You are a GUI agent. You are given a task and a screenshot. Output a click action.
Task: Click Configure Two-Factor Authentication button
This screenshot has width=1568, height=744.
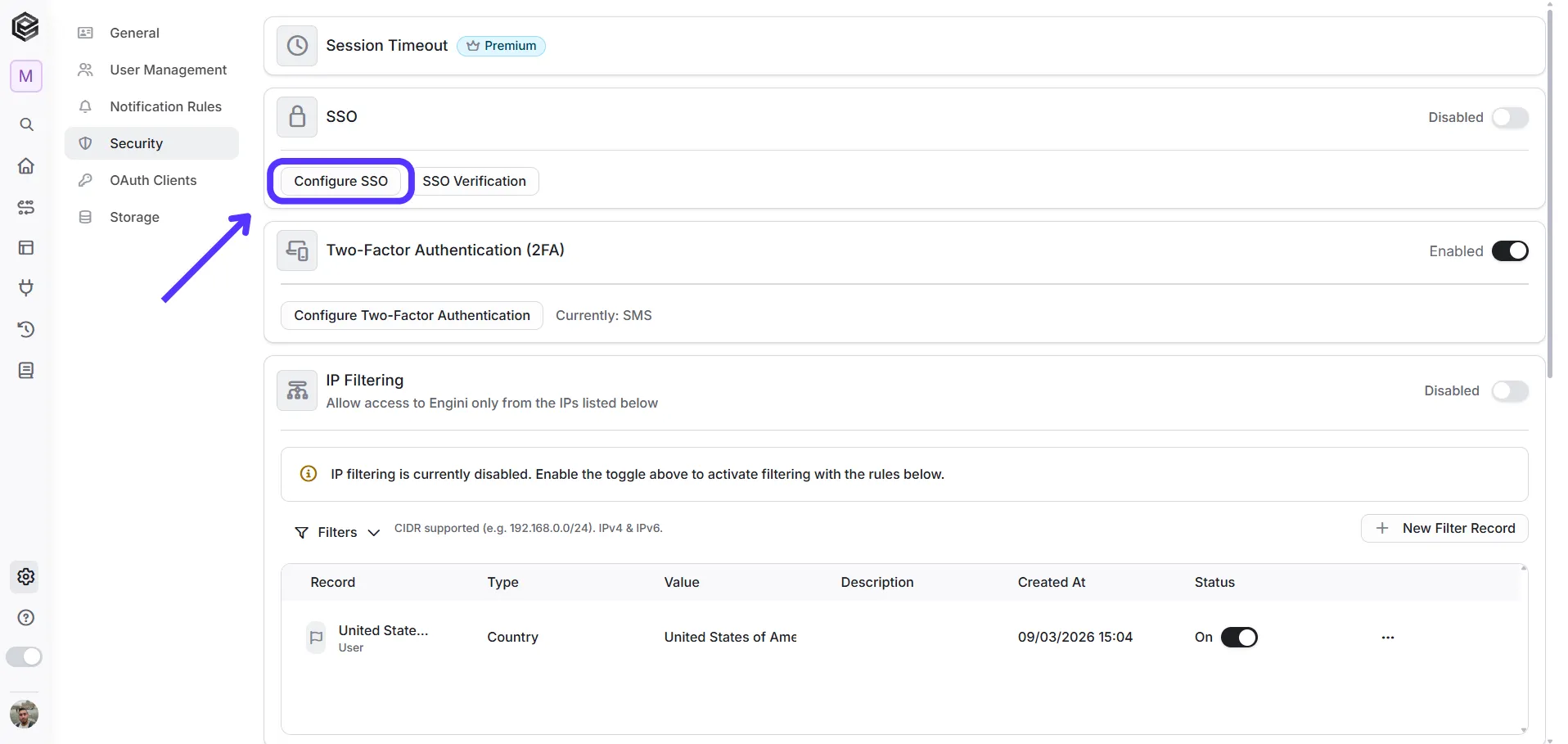[x=412, y=315]
